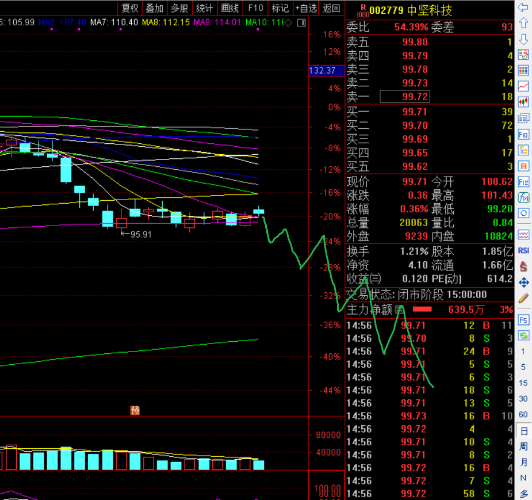Select the pencil drawing tool icon
Screen dimensions: 532x500
click(x=523, y=298)
